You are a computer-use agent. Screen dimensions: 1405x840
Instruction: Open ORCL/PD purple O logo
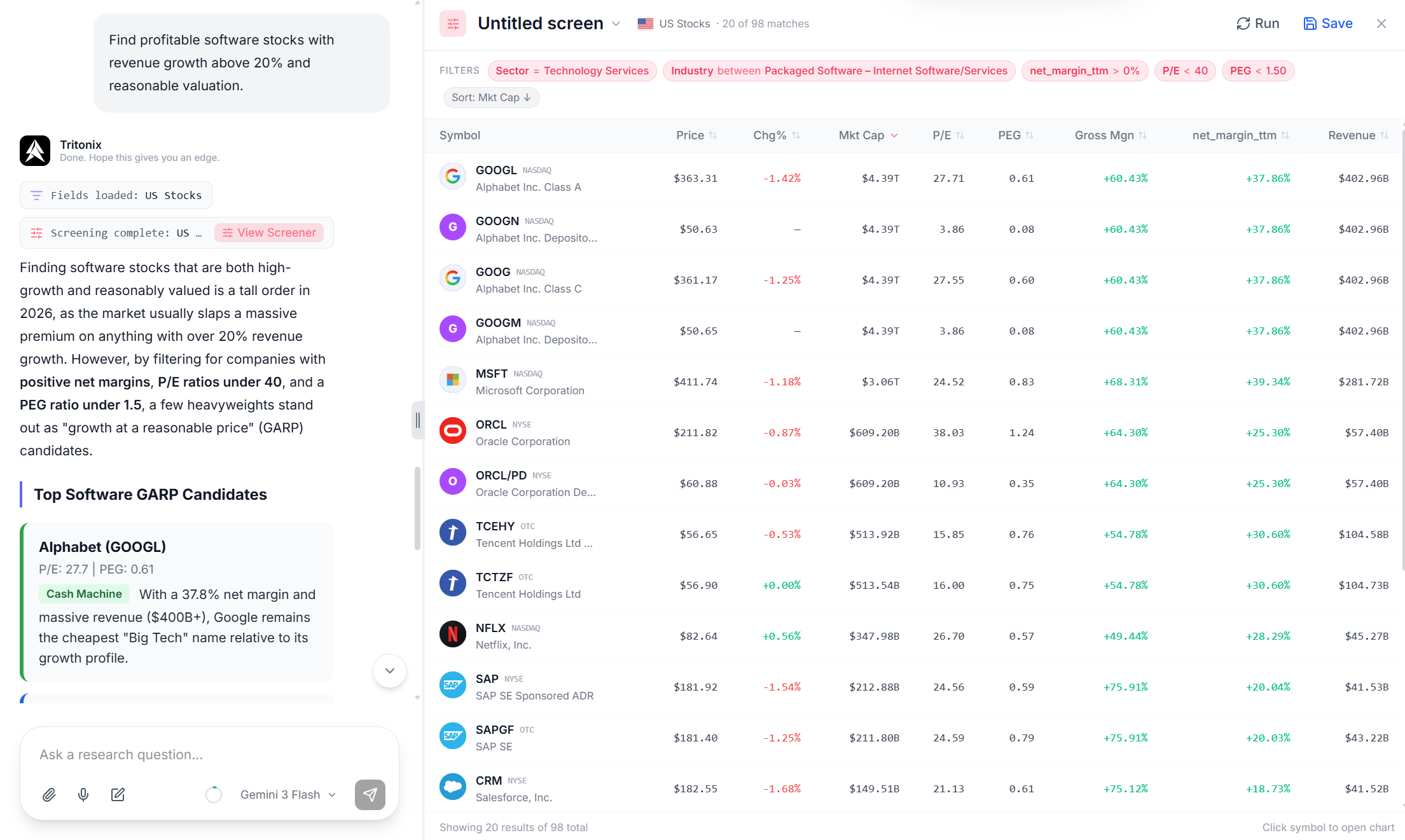tap(453, 481)
